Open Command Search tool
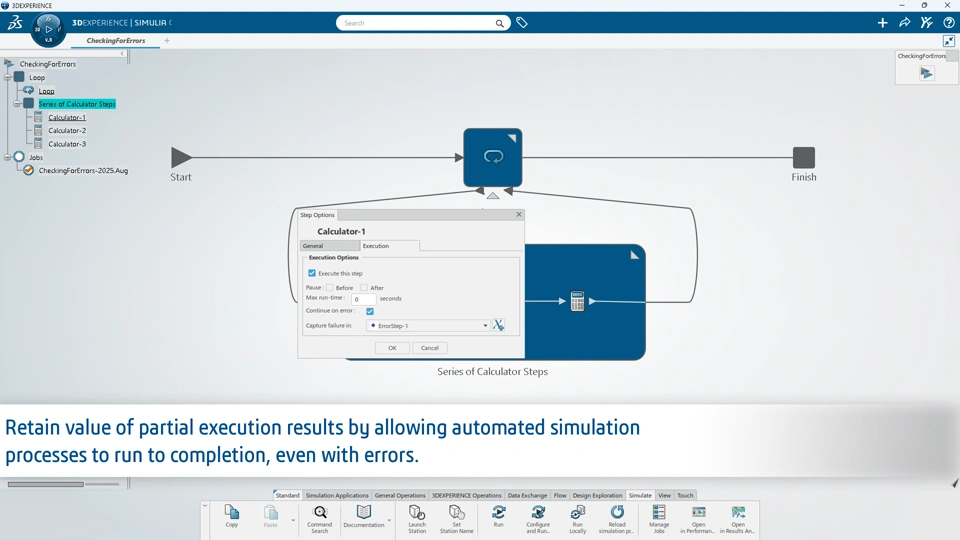This screenshot has height=540, width=960. [320, 519]
